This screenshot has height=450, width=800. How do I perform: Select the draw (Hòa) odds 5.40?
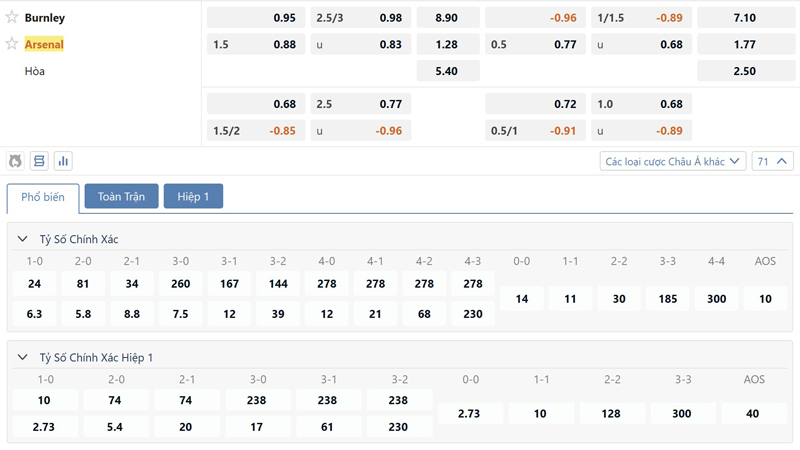(x=448, y=71)
